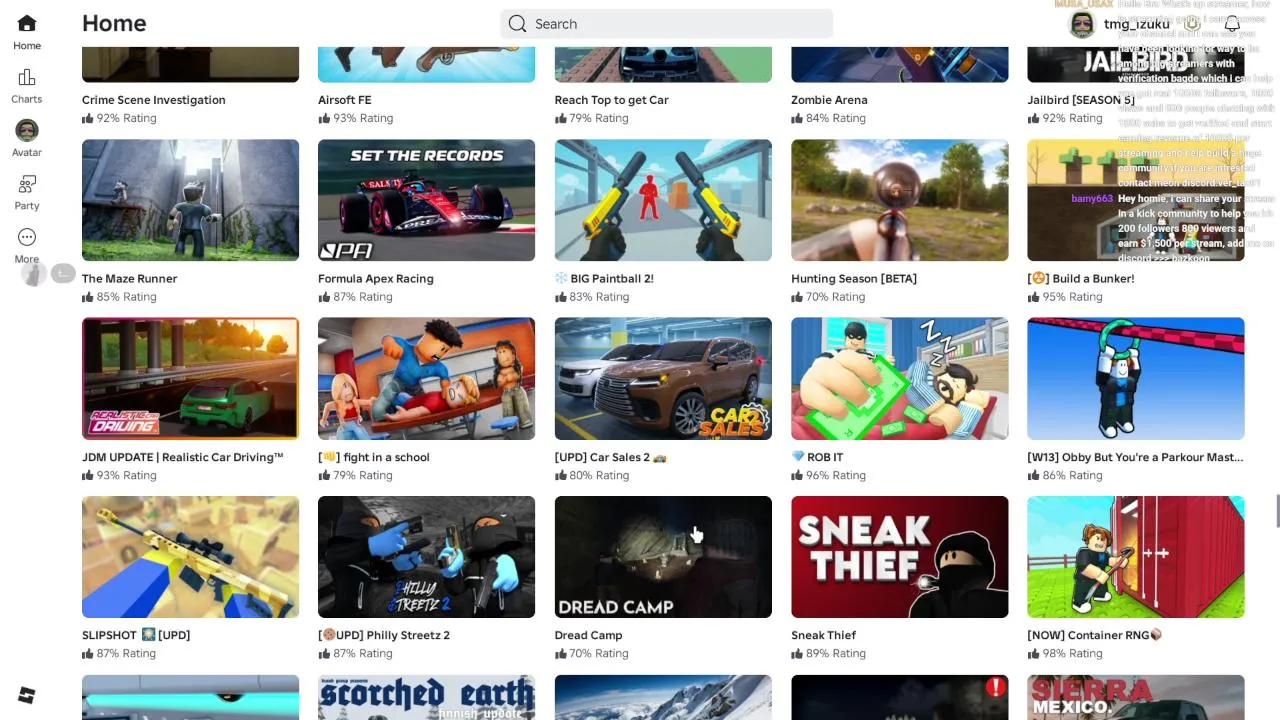Open Hunting Season BETA thumbnail

click(899, 200)
